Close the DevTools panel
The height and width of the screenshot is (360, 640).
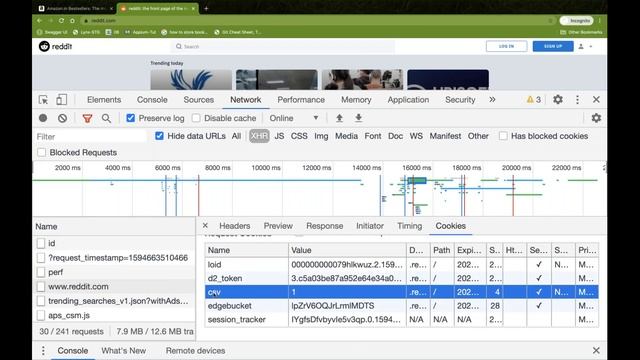[596, 100]
